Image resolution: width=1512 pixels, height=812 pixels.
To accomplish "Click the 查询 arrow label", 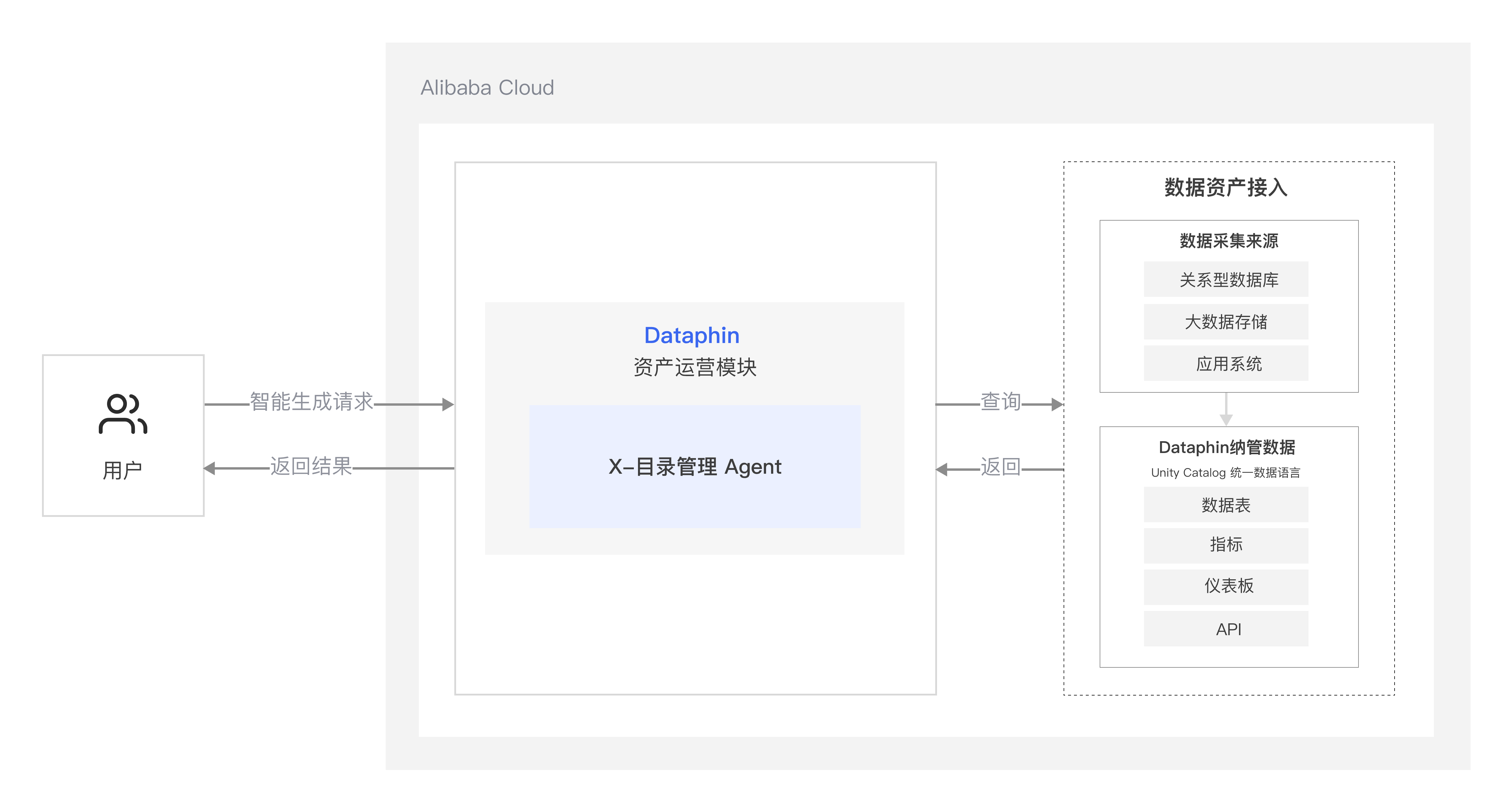I will point(1001,402).
